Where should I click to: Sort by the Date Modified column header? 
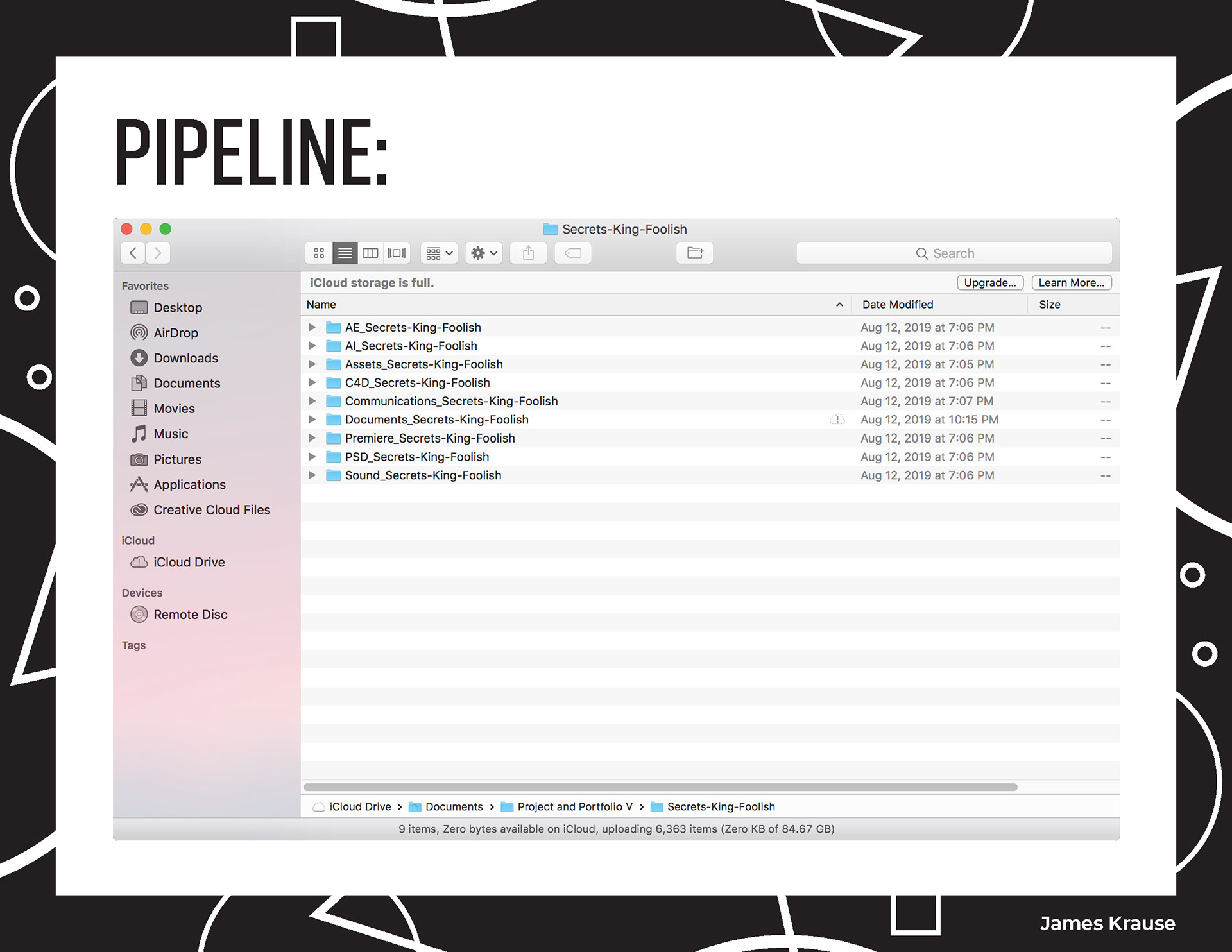click(897, 305)
